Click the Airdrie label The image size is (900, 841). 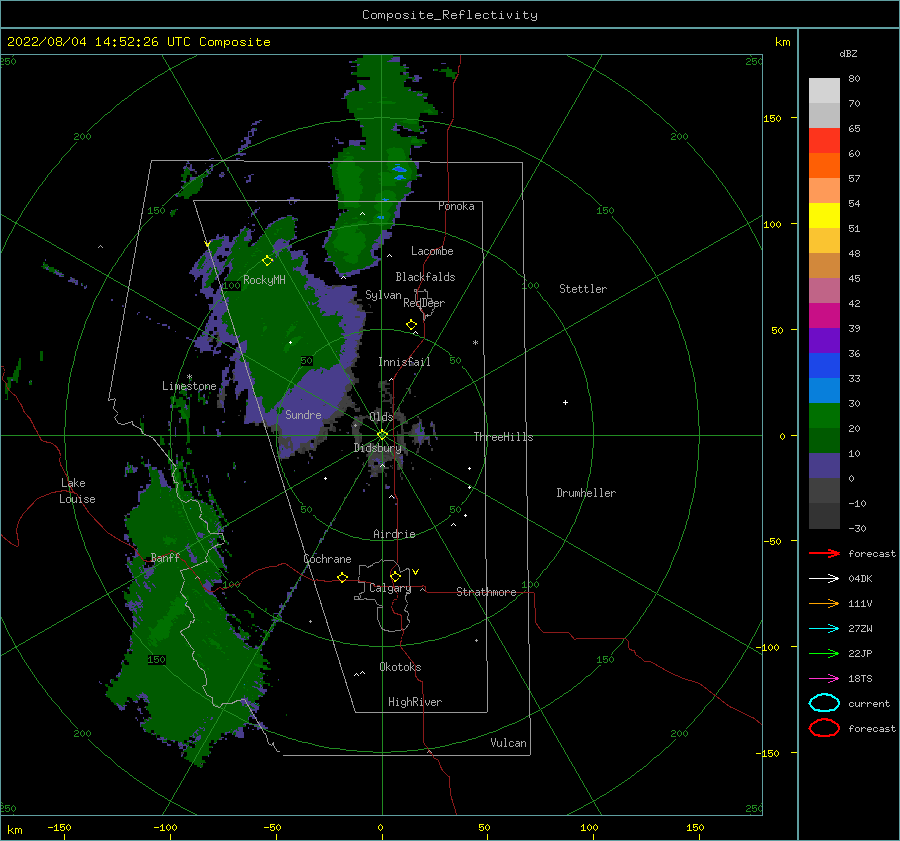(394, 534)
